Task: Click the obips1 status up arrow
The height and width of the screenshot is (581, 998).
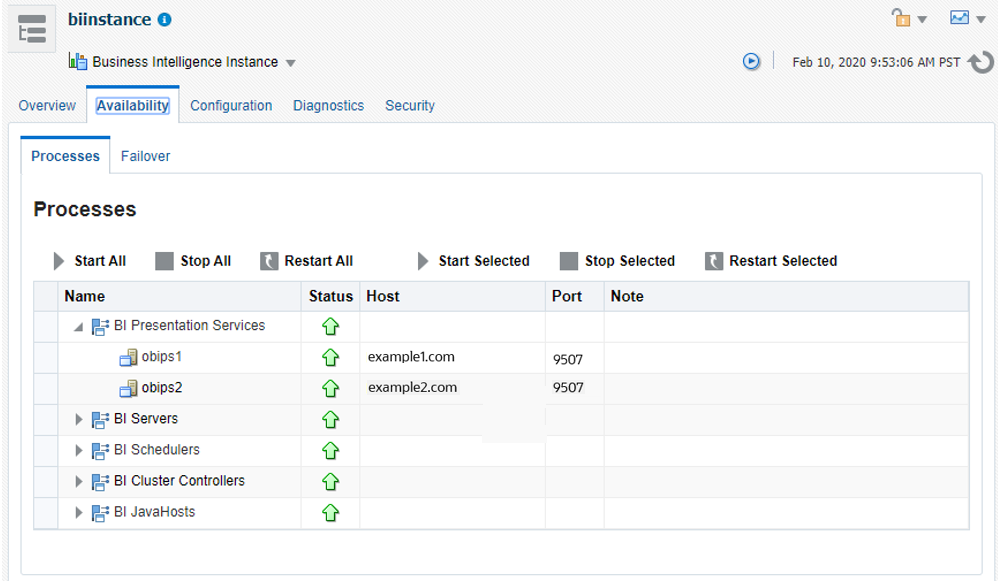Action: coord(330,357)
